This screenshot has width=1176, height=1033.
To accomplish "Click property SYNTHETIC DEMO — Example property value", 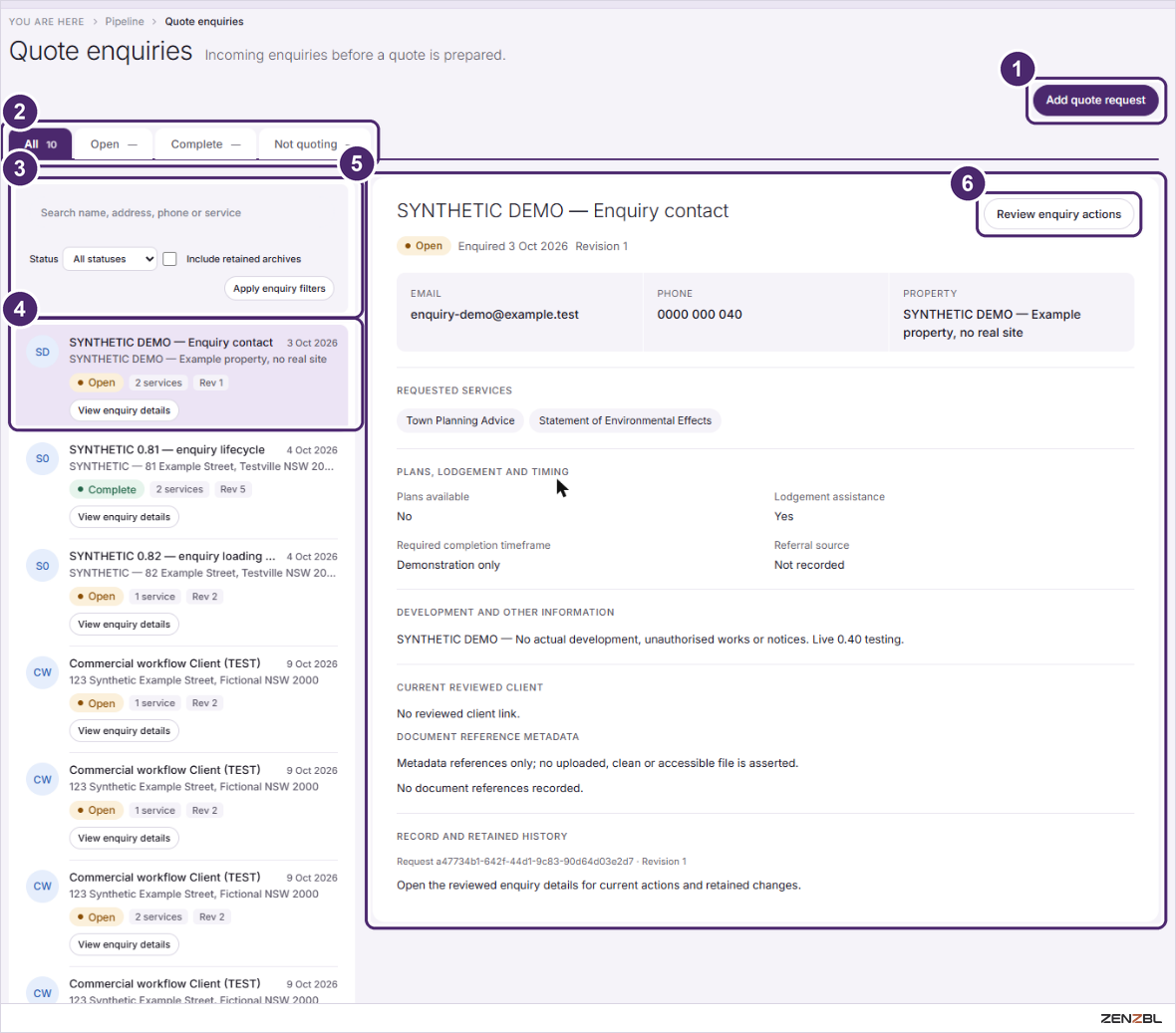I will (x=992, y=324).
